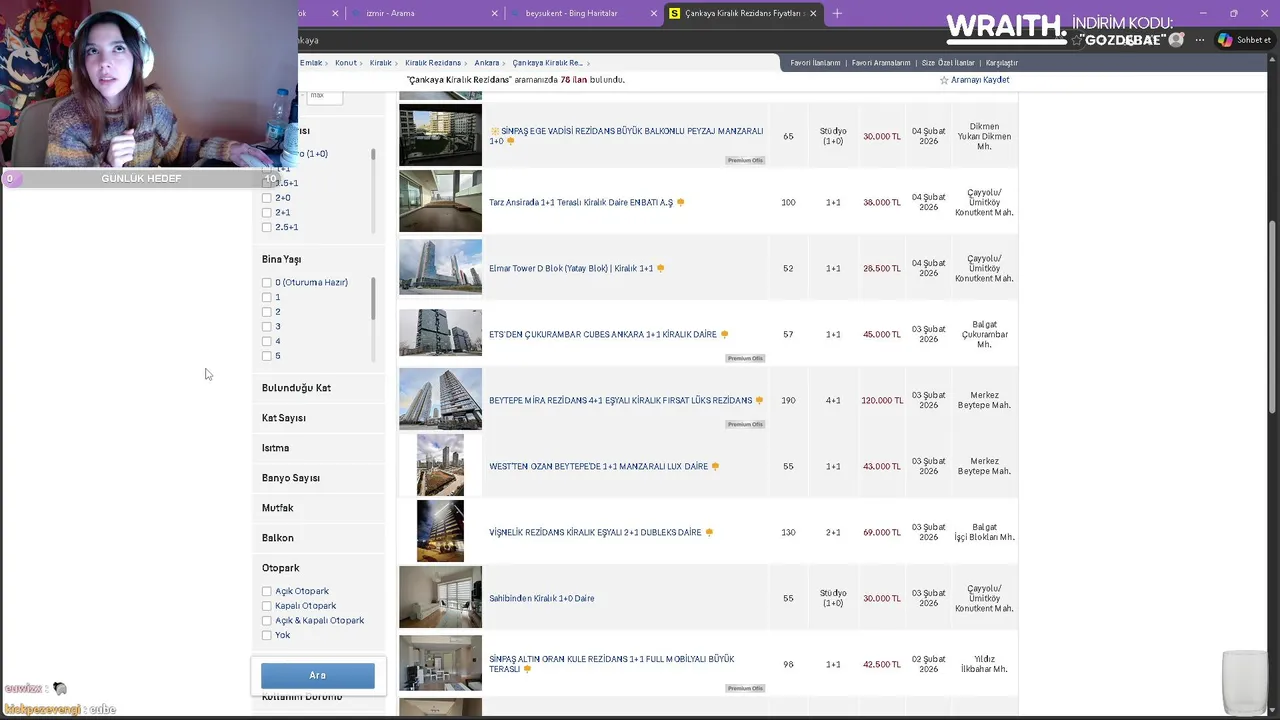
Task: Click yellow badge icon on Sinpaş Altın Oran listing
Action: 527,669
